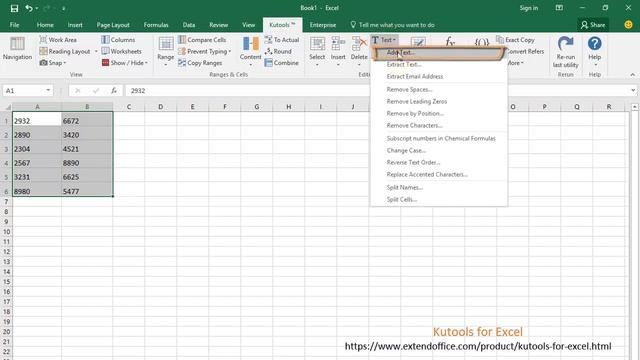Click Copy Ranges
The width and height of the screenshot is (640, 360).
[200, 63]
